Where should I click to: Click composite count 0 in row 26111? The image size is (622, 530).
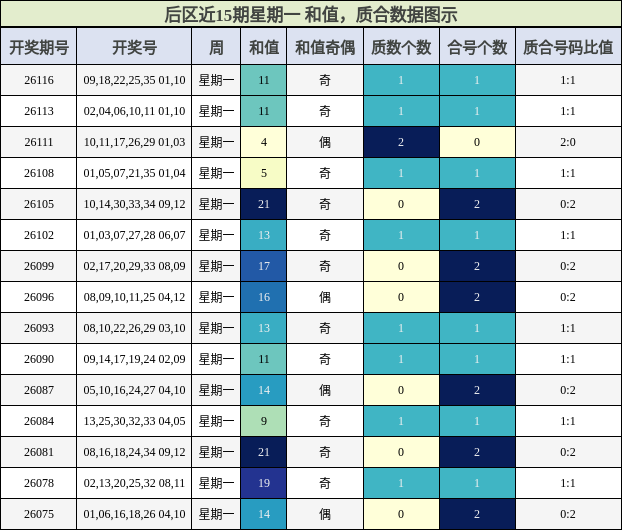click(x=477, y=142)
